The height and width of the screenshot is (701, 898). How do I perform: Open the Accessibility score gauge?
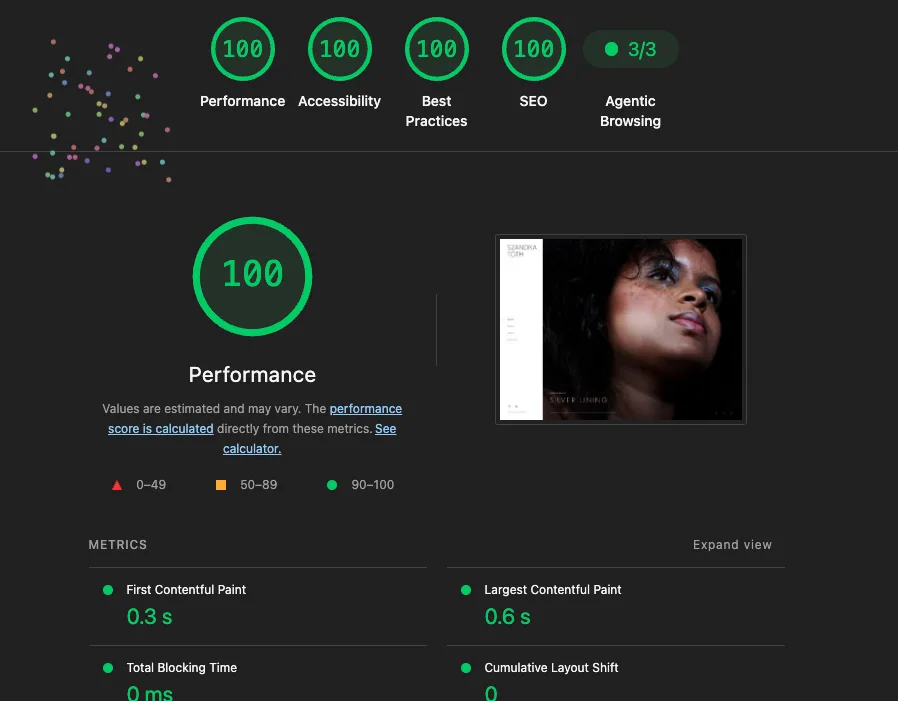[340, 49]
